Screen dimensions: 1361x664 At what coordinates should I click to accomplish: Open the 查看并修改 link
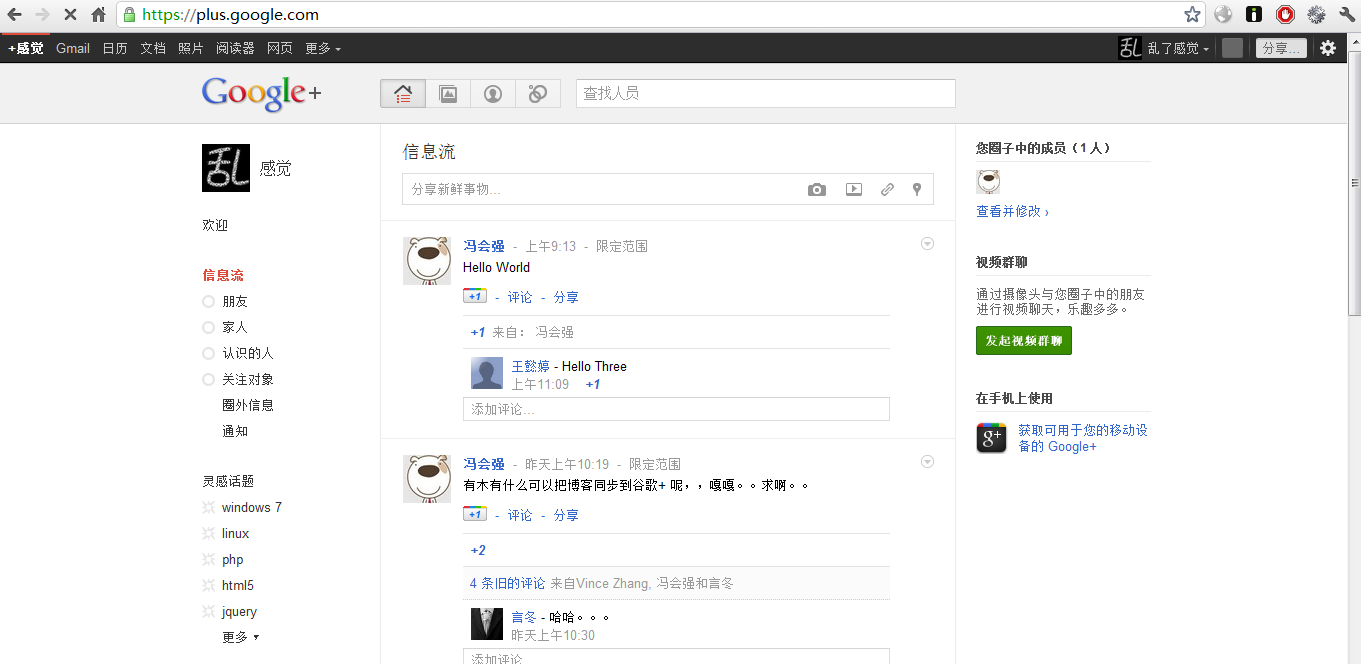coord(1012,211)
